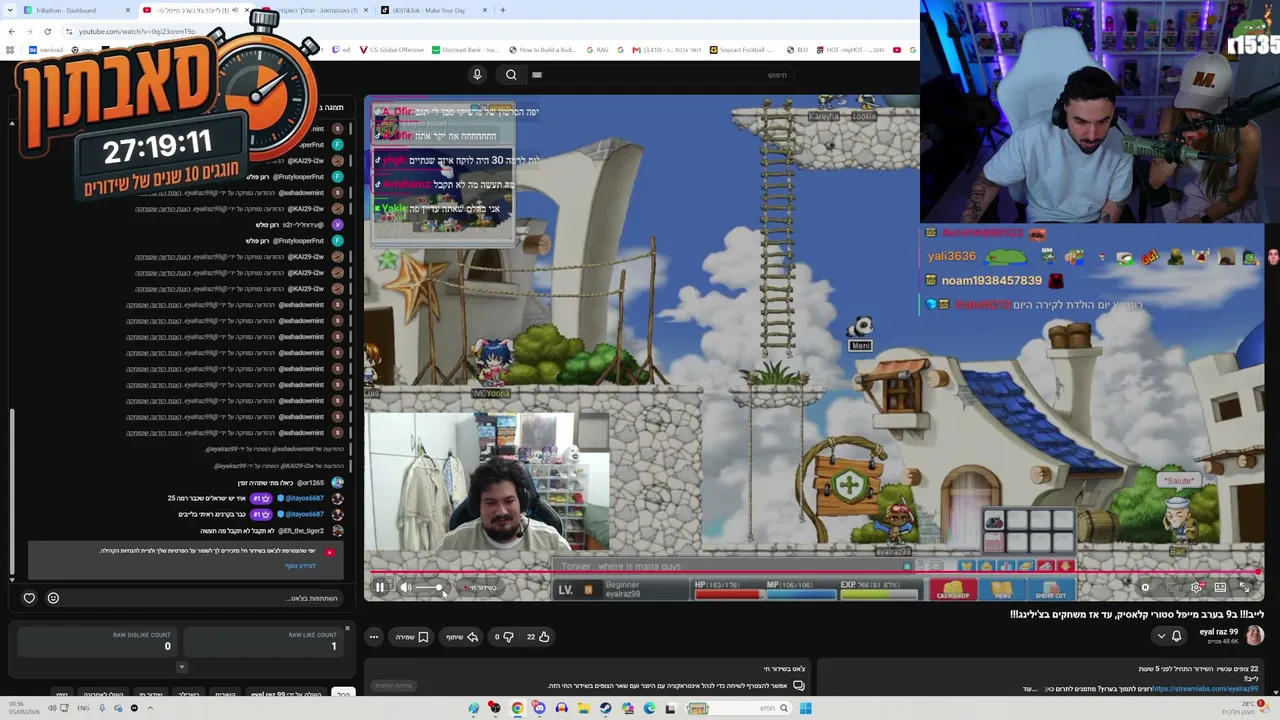Open the on-screen keyboard in the search box
The image size is (1280, 720).
tap(537, 75)
